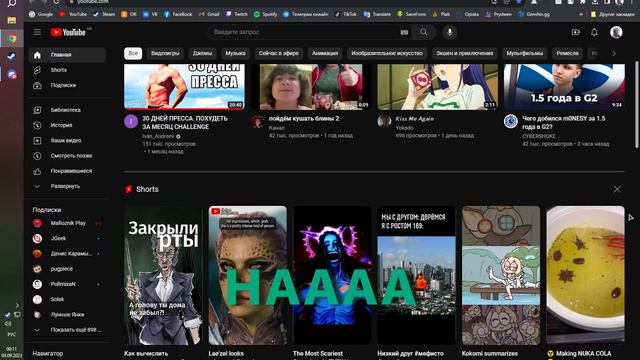640x360 pixels.
Task: Close the Shorts shelf
Action: pos(617,189)
